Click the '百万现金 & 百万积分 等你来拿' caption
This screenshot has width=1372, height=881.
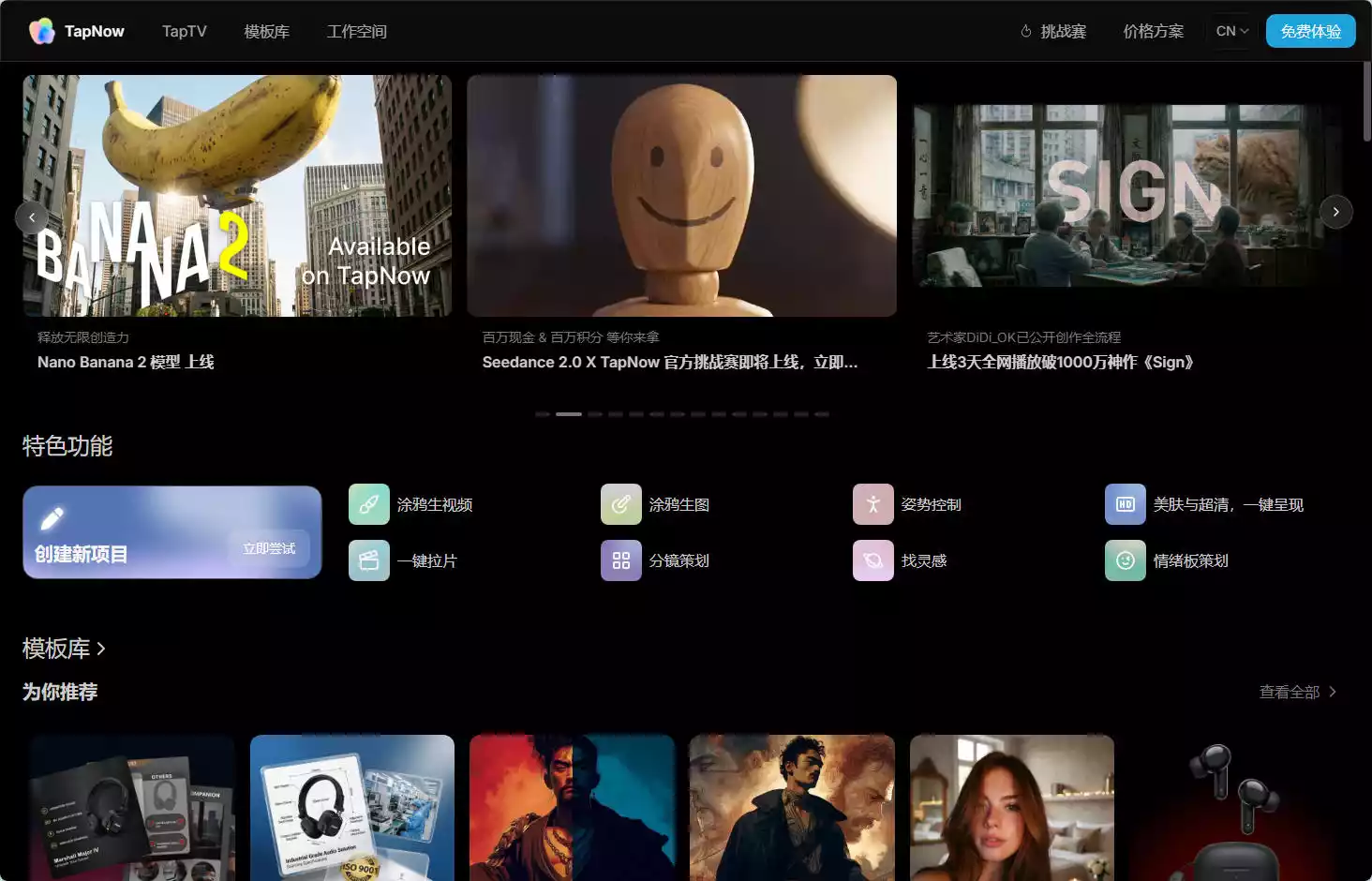click(x=571, y=337)
